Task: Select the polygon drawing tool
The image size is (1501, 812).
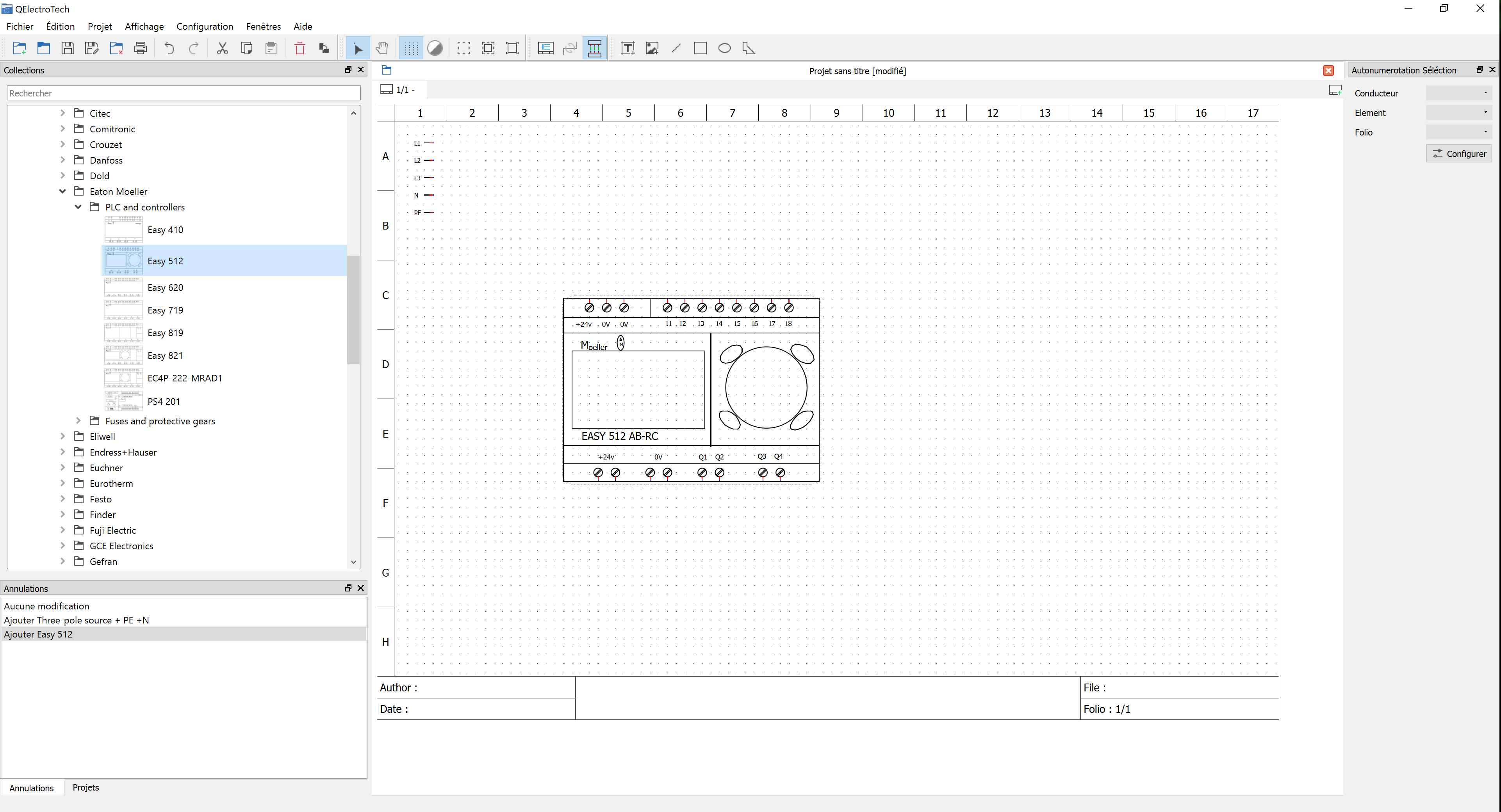Action: (749, 48)
